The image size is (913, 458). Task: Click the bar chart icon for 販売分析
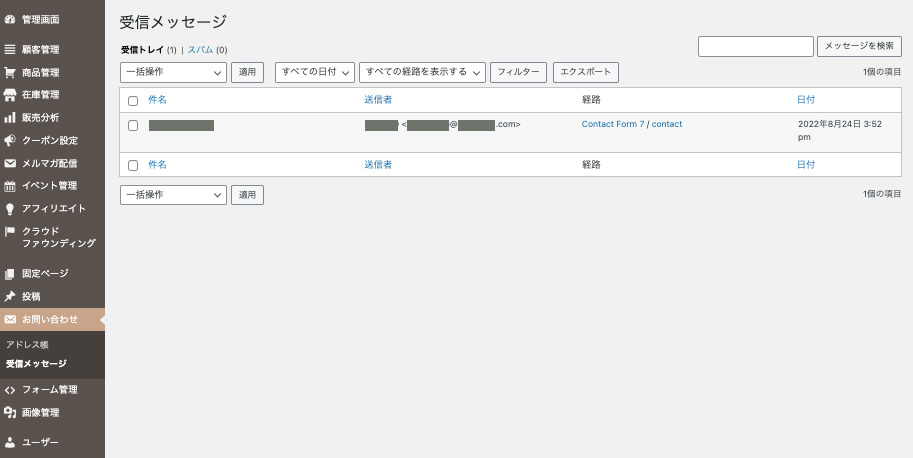point(10,117)
